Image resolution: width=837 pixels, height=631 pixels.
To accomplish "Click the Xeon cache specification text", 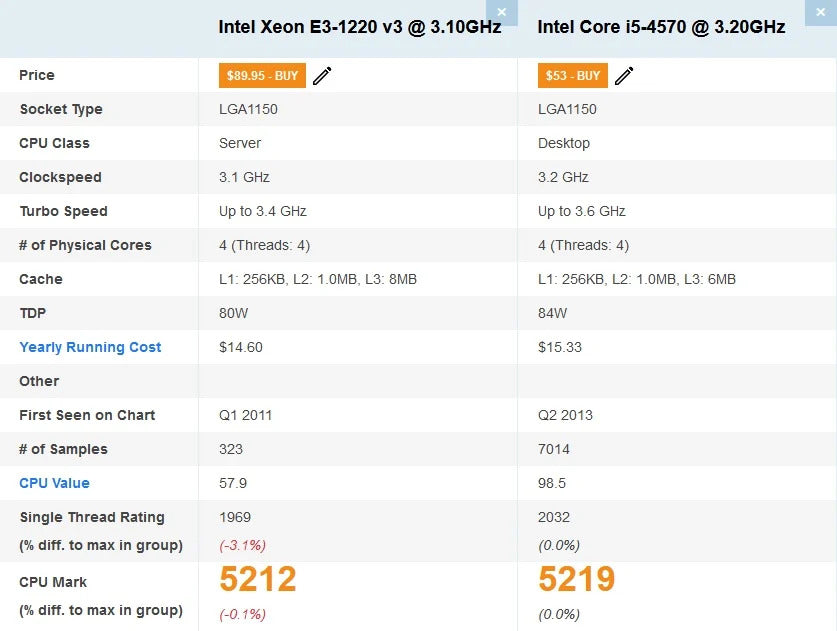I will [317, 279].
